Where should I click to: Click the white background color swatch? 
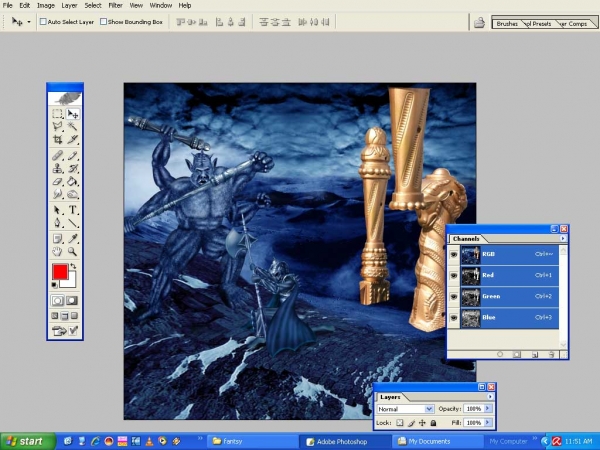pyautogui.click(x=71, y=282)
